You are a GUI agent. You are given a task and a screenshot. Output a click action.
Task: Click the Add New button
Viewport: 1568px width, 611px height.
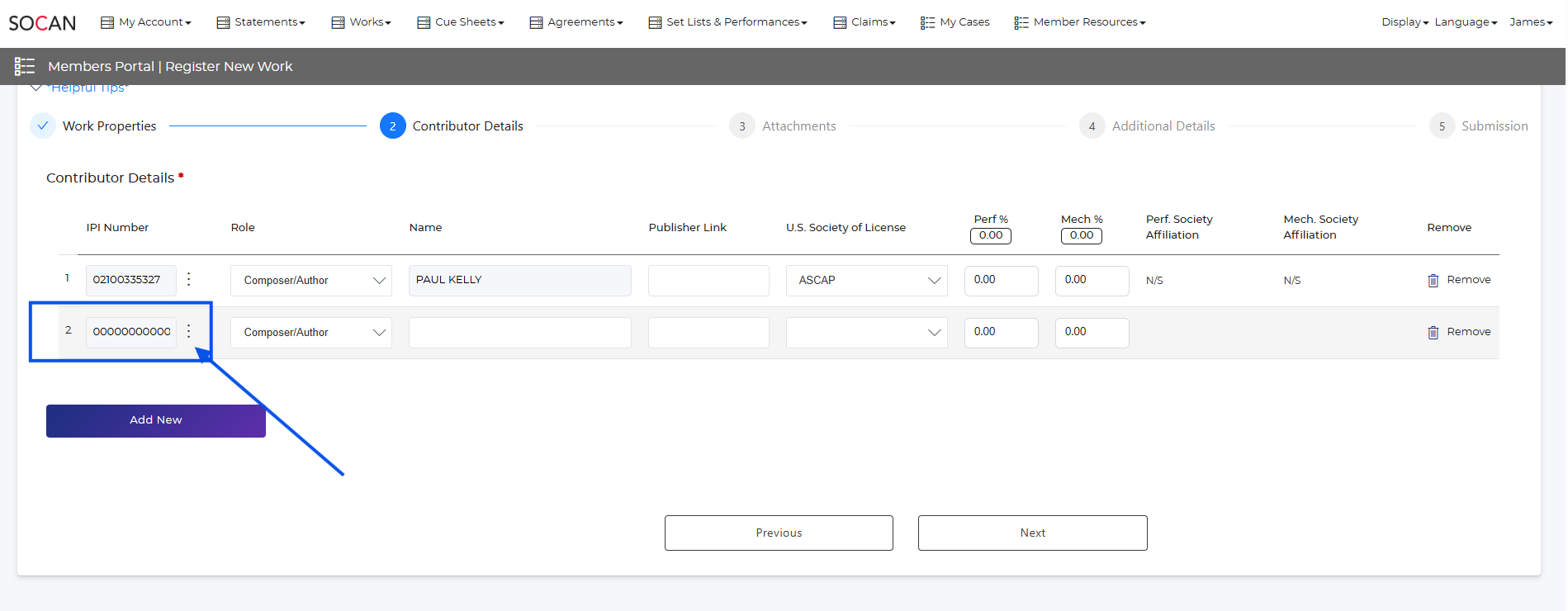pos(155,420)
